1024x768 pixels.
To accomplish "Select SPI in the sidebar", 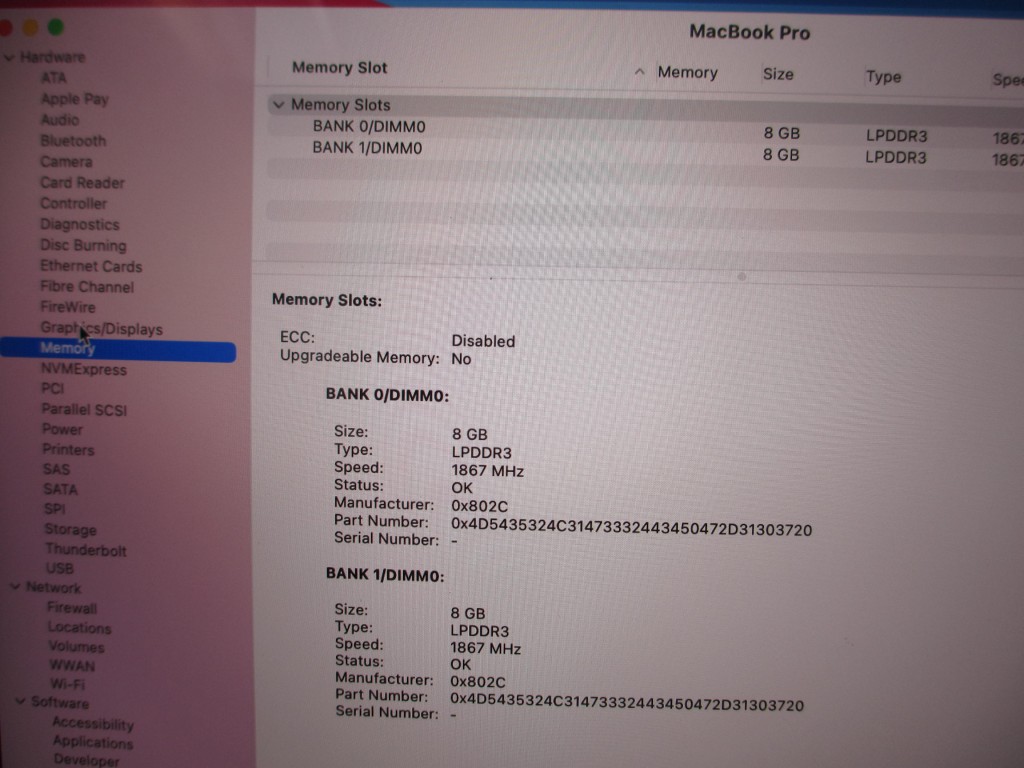I will 54,509.
